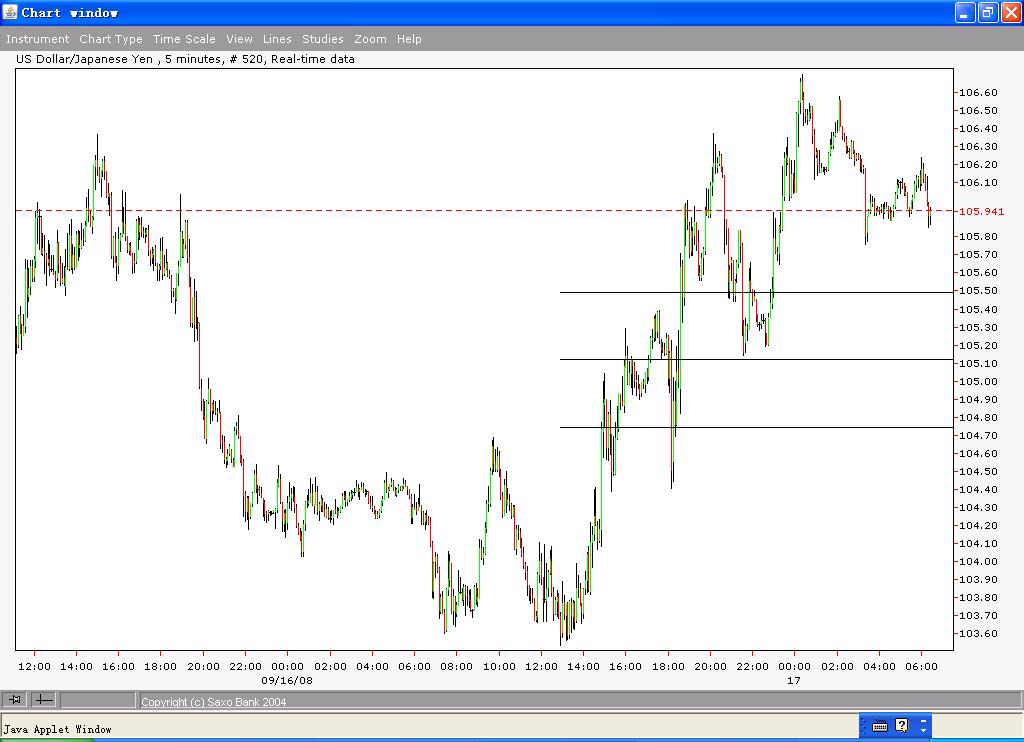Open the Help menu

[x=409, y=39]
